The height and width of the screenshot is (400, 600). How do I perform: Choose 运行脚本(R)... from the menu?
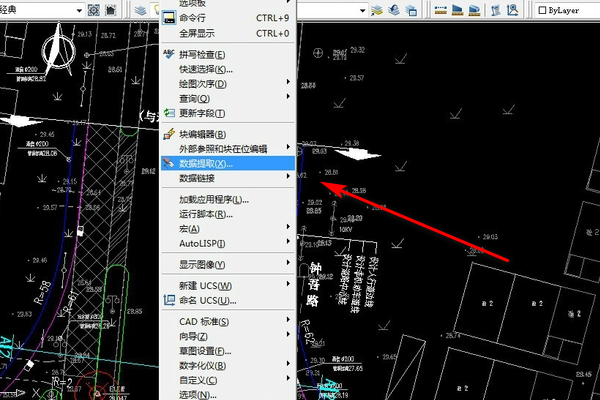227,214
